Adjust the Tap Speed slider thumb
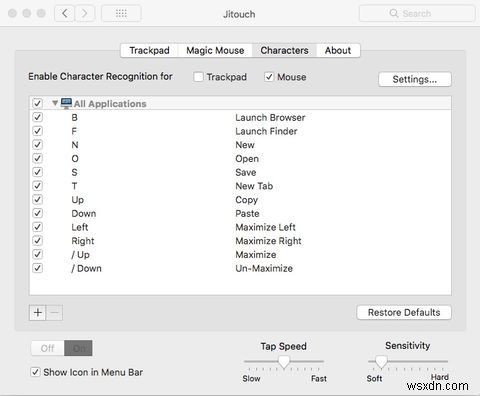The width and height of the screenshot is (480, 396). coord(284,362)
